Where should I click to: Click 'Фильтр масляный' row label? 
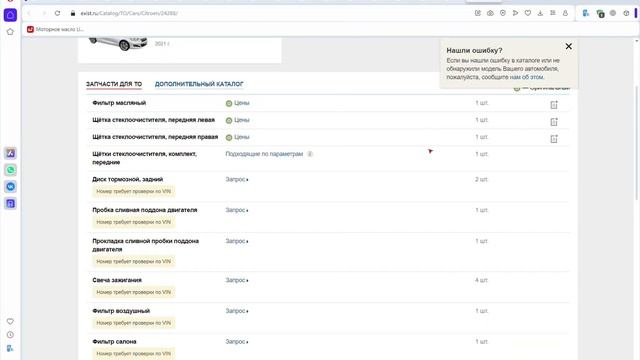coord(119,103)
